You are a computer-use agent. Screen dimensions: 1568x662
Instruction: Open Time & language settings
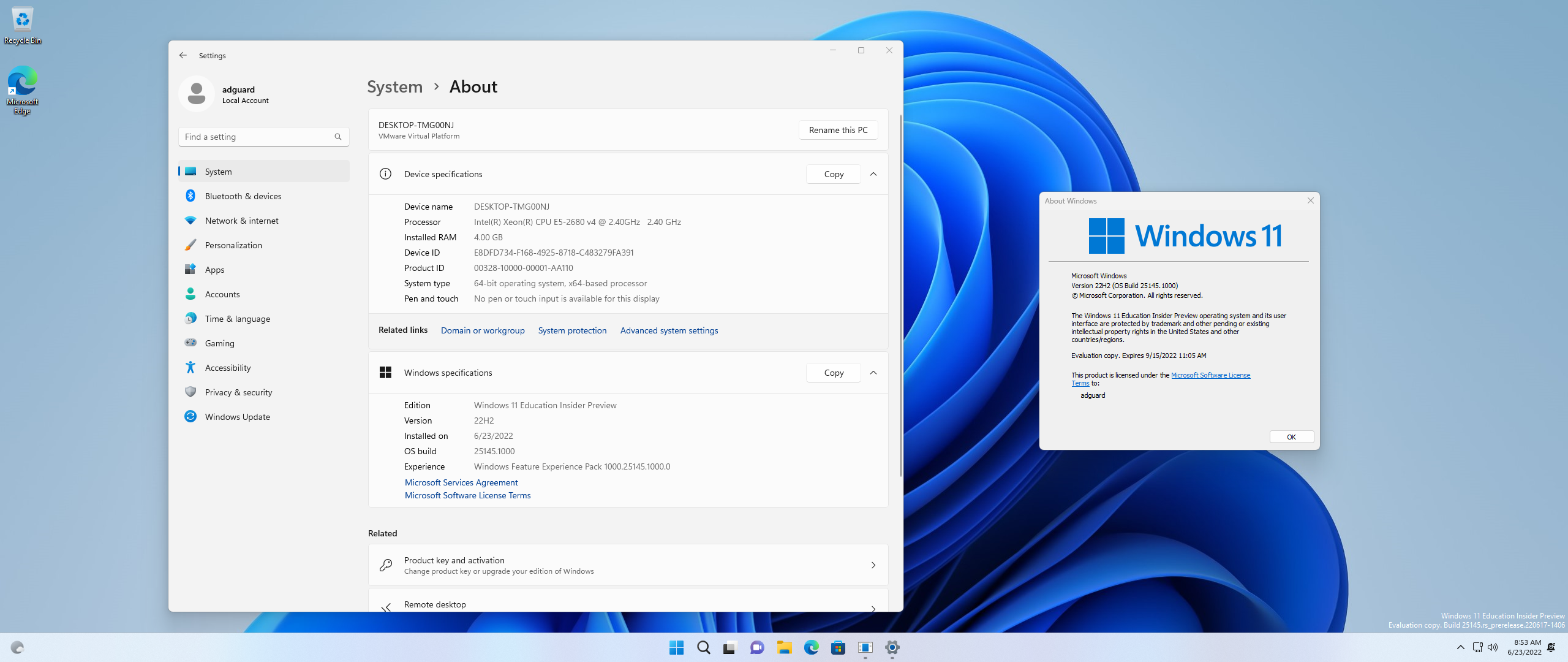pos(264,319)
